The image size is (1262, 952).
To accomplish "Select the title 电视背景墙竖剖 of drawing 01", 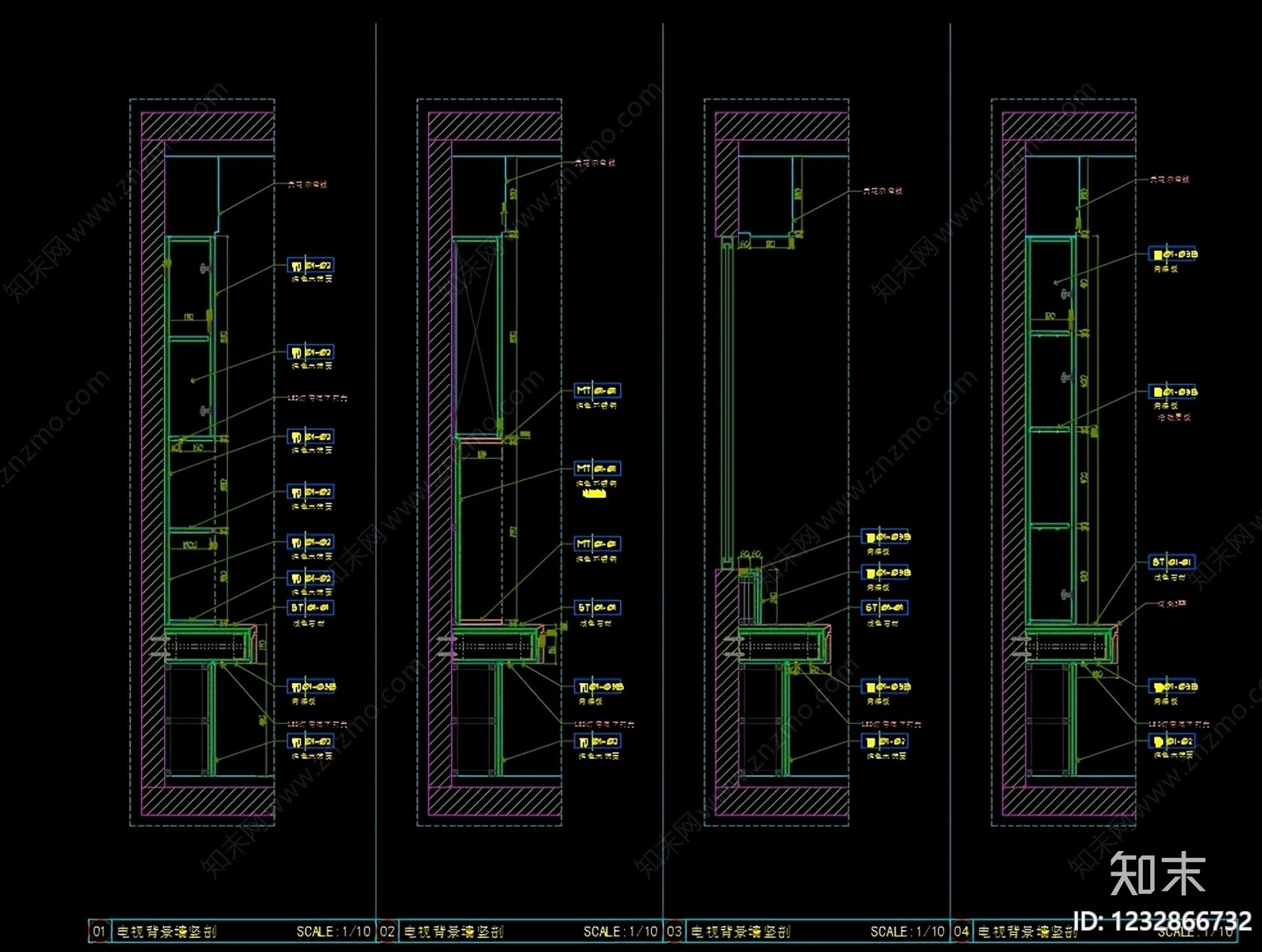I will 166,931.
